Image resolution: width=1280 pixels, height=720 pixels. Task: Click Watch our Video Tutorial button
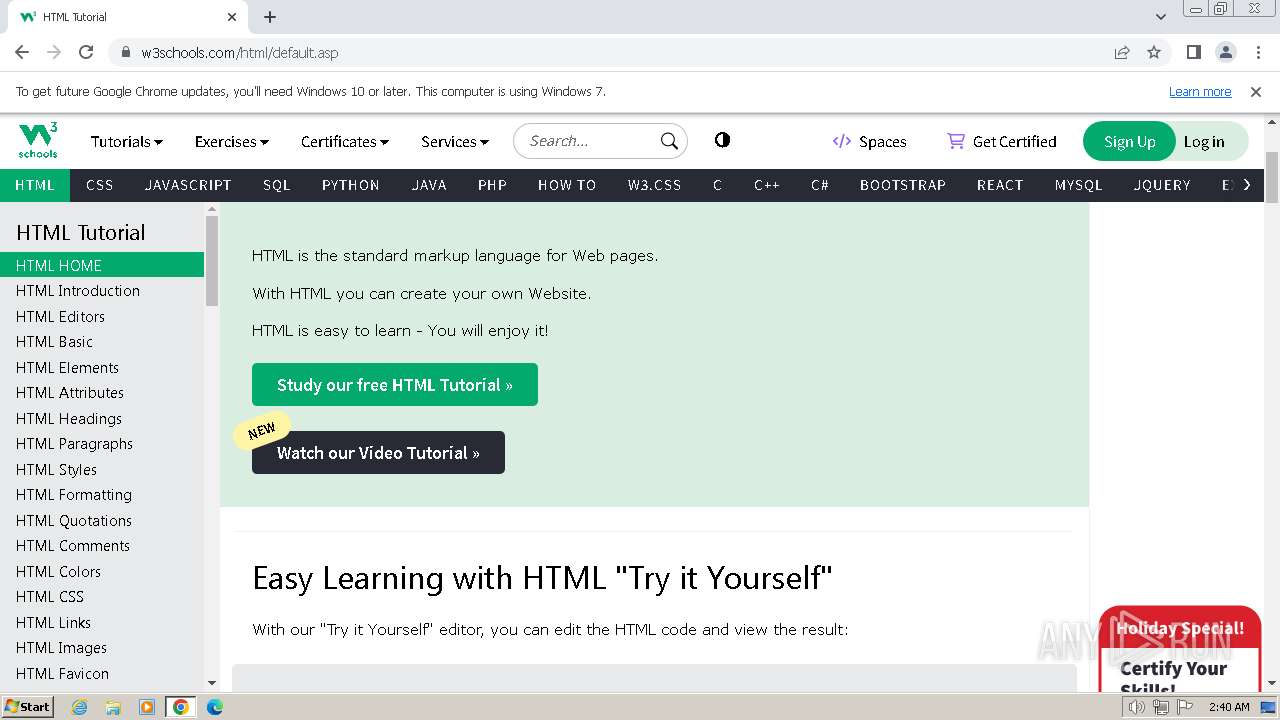(378, 453)
